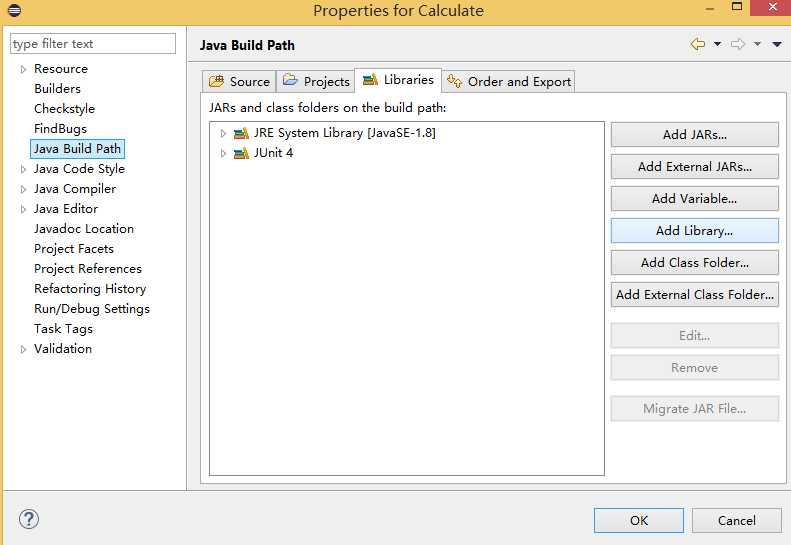
Task: Expand the JRE System Library node
Action: (x=223, y=133)
